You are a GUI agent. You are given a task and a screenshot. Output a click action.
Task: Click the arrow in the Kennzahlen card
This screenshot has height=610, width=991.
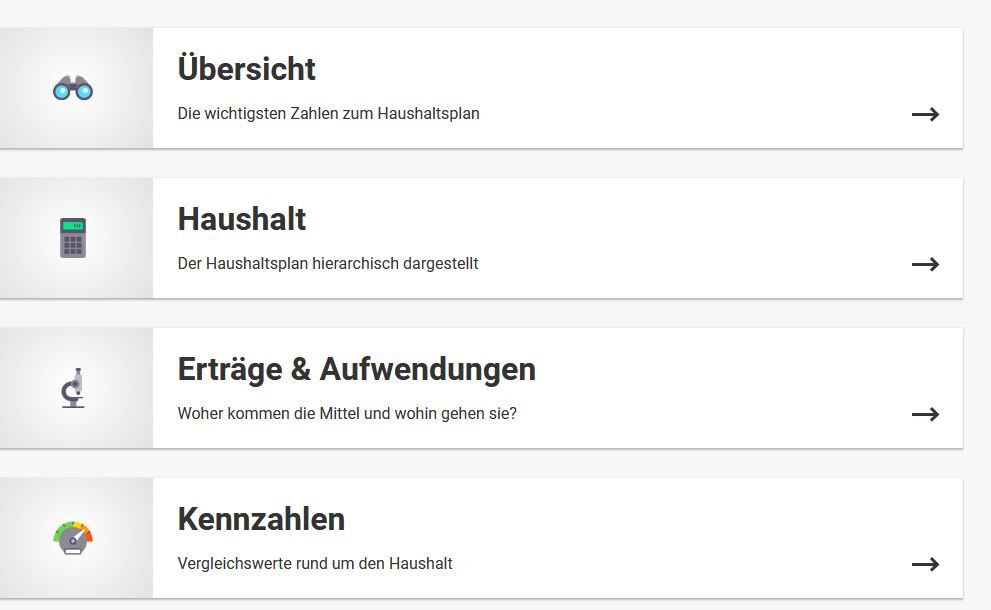pyautogui.click(x=925, y=564)
